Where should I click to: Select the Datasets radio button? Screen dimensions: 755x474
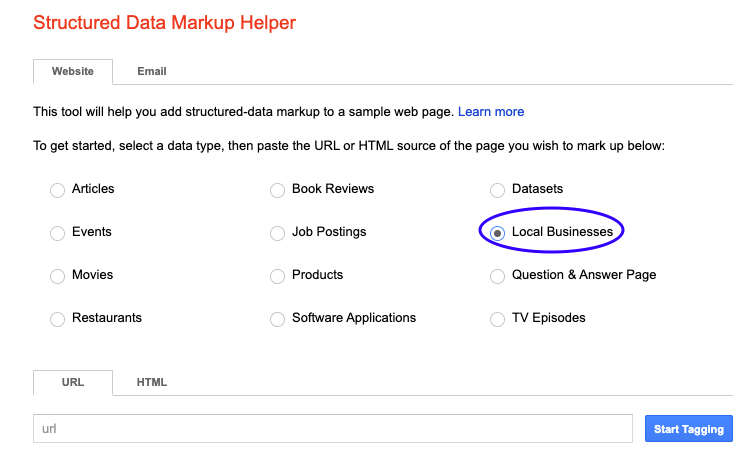point(498,190)
